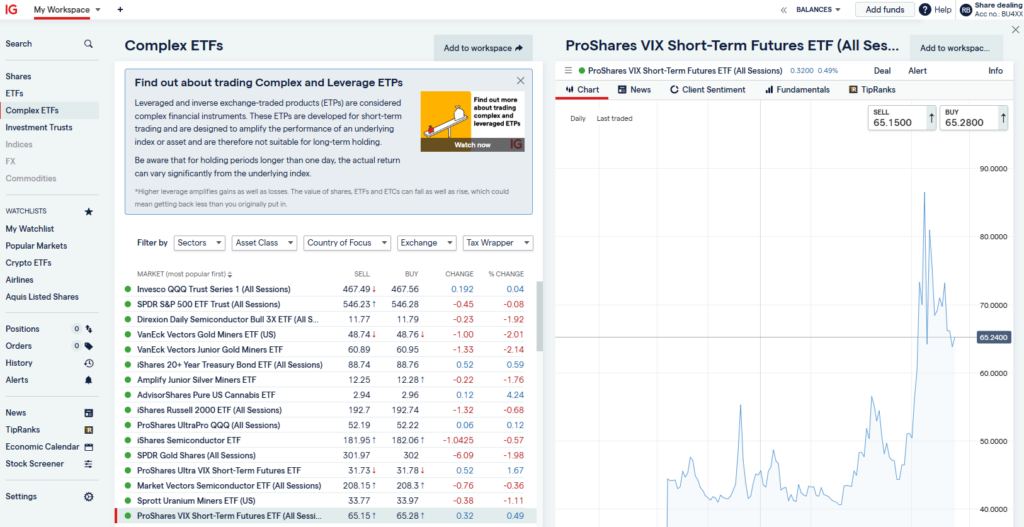Click the SELL 65.1500 price box
The height and width of the screenshot is (527, 1024).
(902, 118)
